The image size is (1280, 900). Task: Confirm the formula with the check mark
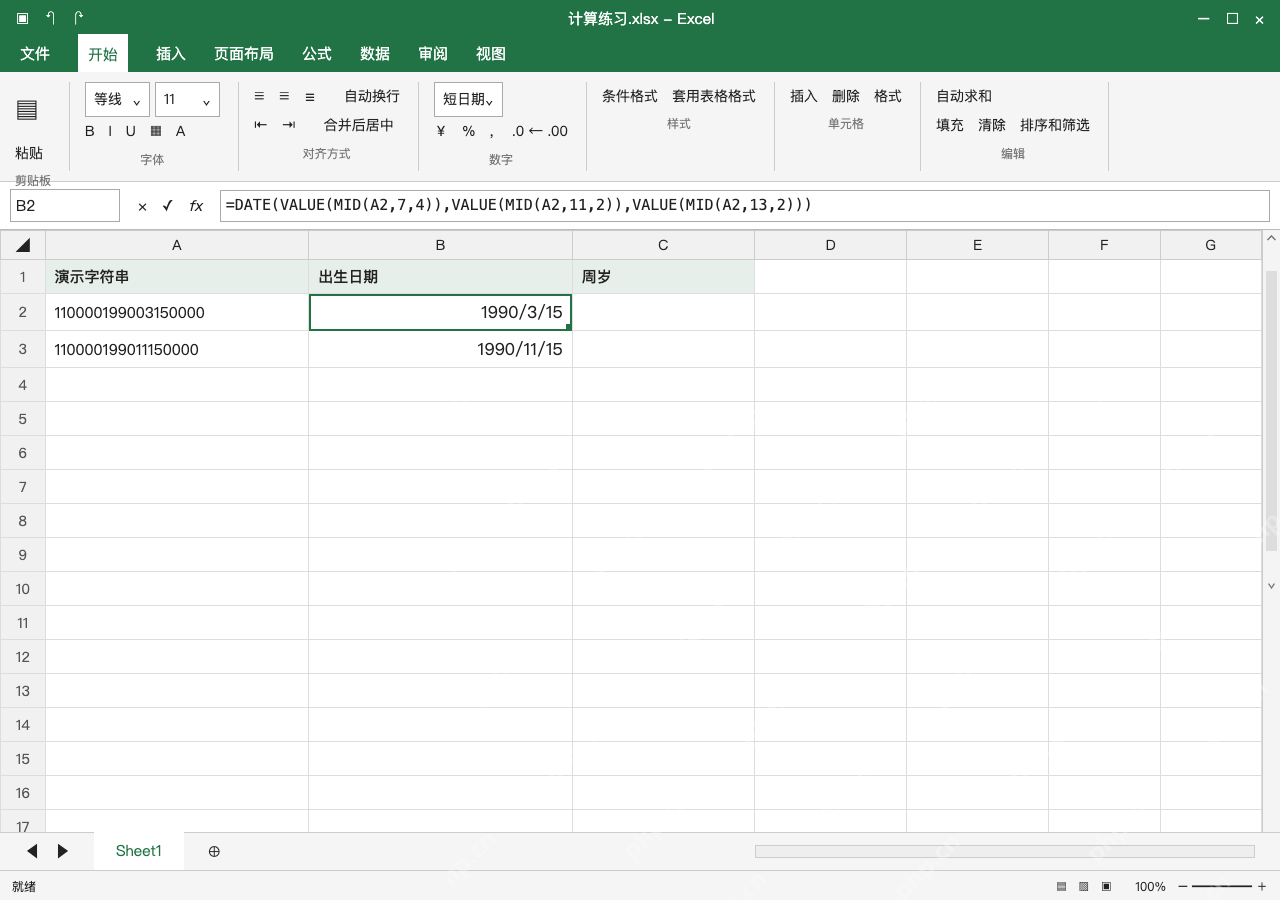click(168, 206)
